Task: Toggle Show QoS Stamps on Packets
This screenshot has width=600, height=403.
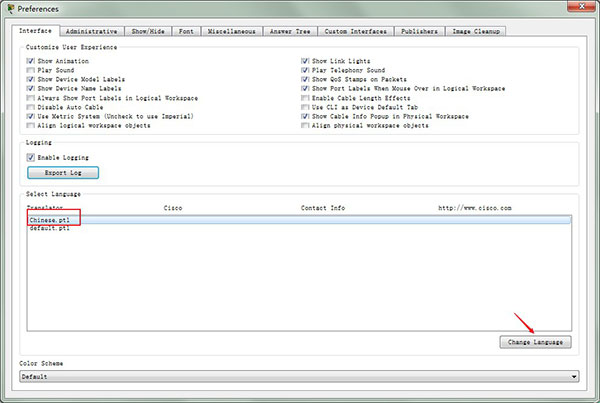Action: click(305, 79)
